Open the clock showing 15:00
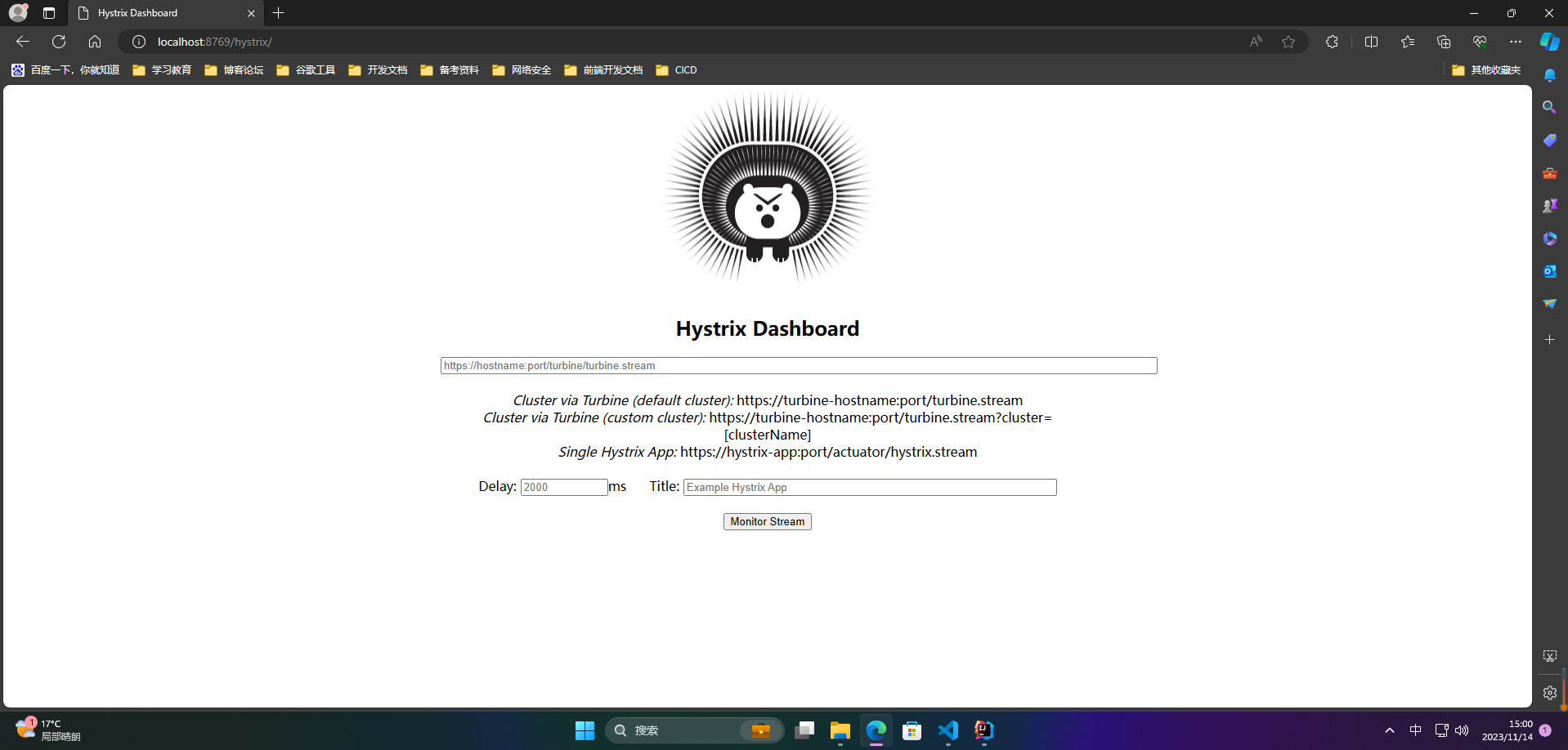This screenshot has height=750, width=1568. (x=1507, y=730)
